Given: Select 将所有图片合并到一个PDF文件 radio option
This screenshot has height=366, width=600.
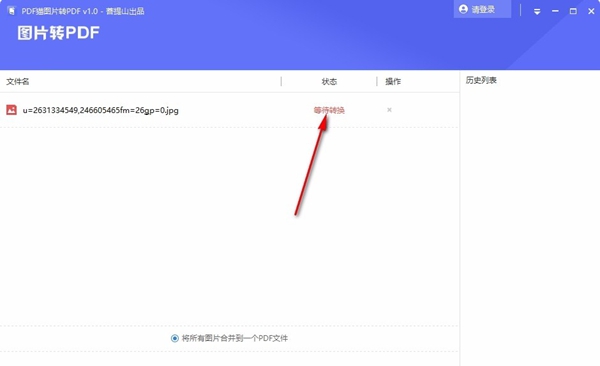Looking at the screenshot, I should [174, 338].
